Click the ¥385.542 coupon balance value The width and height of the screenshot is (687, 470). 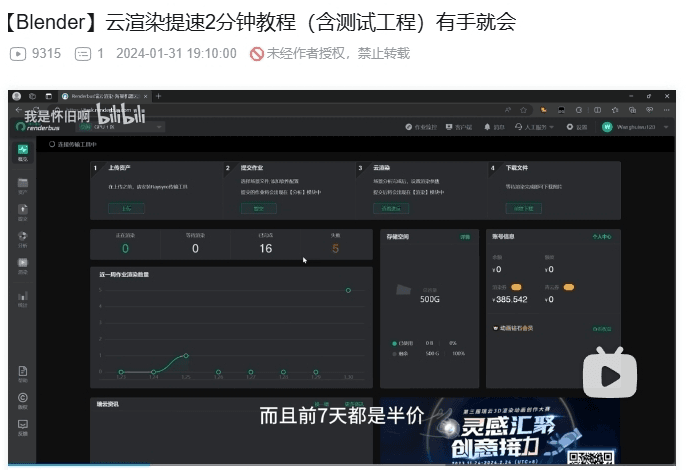point(510,299)
